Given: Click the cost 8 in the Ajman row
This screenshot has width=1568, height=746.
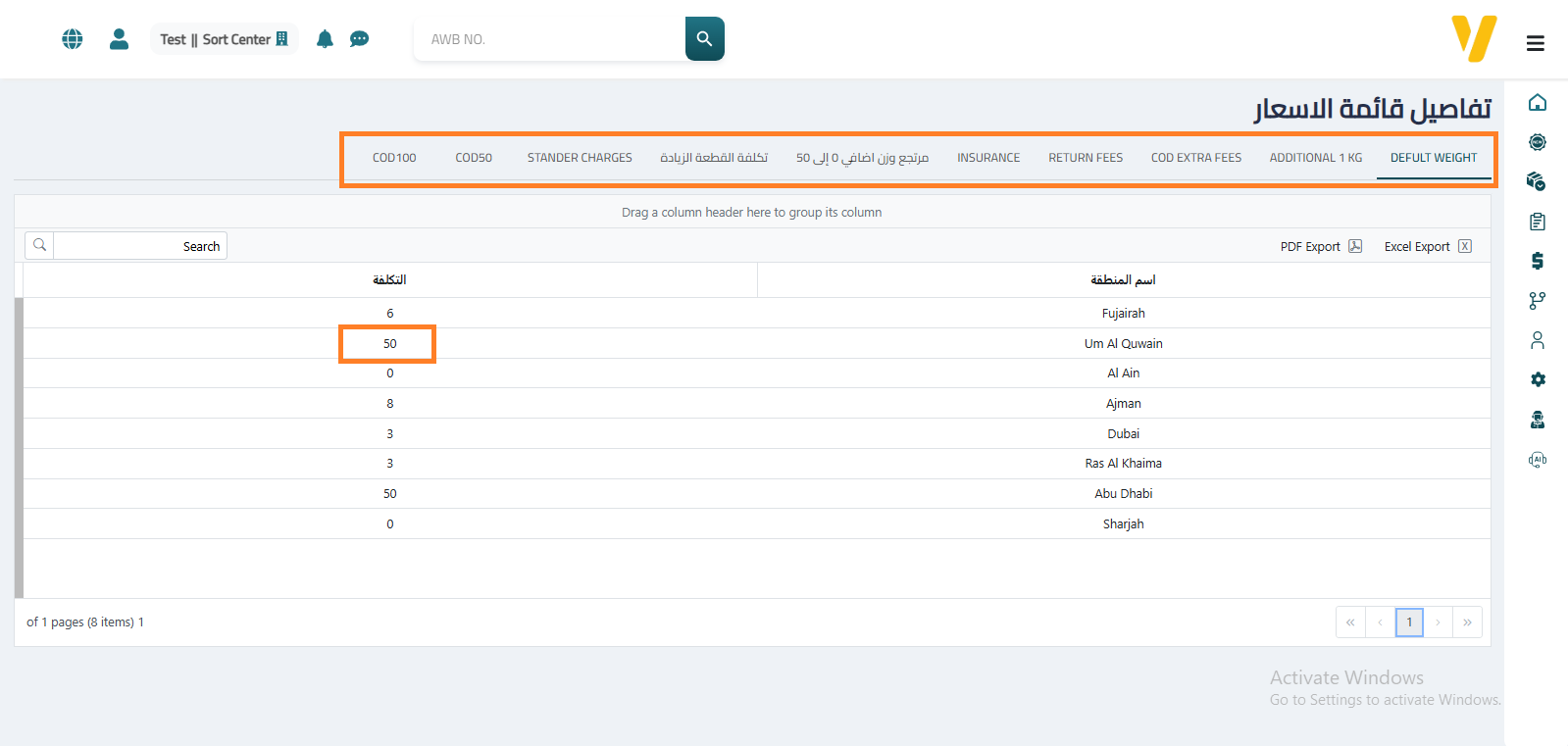Looking at the screenshot, I should (x=390, y=404).
